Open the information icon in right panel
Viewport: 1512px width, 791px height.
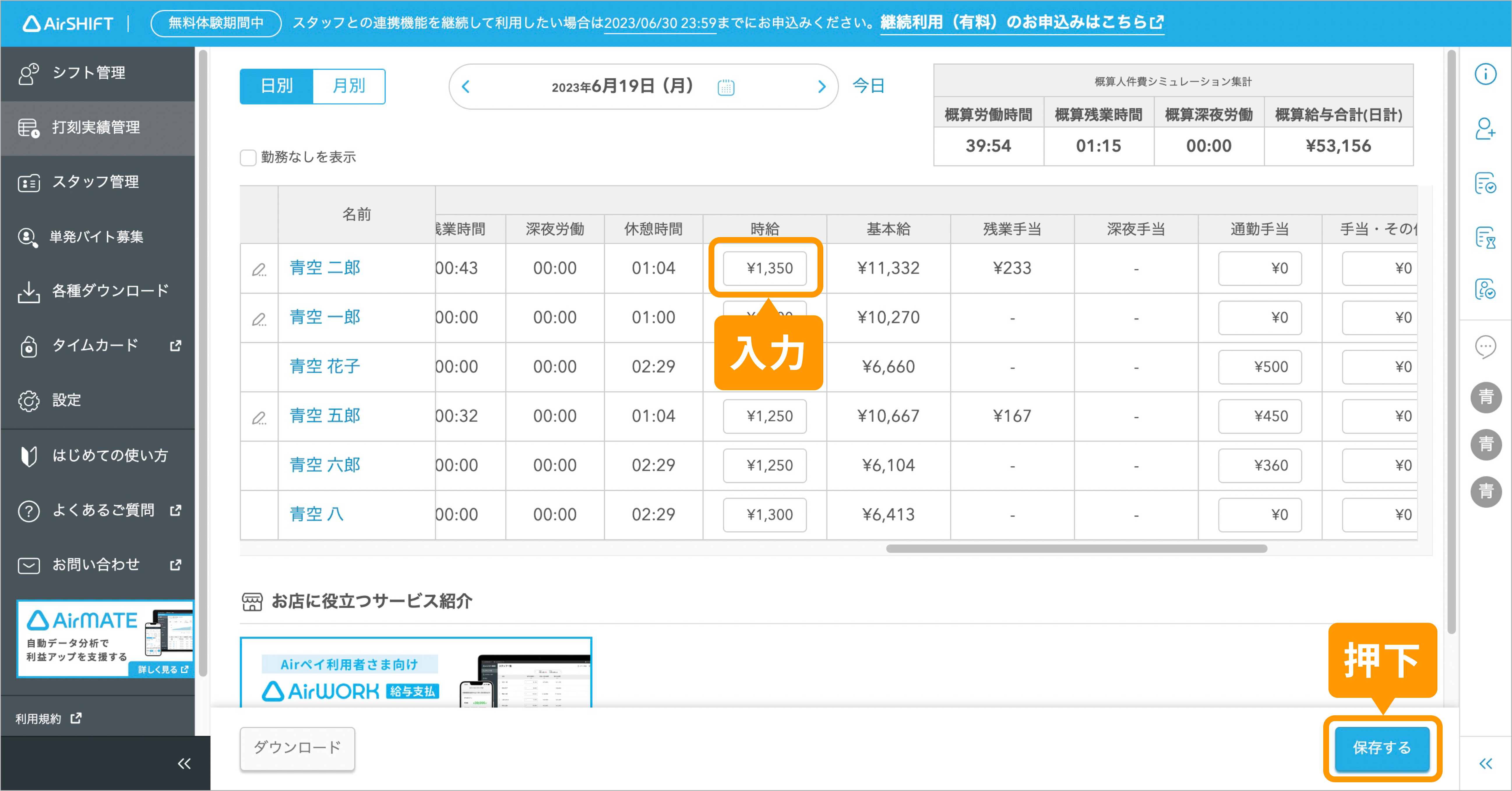[x=1485, y=74]
